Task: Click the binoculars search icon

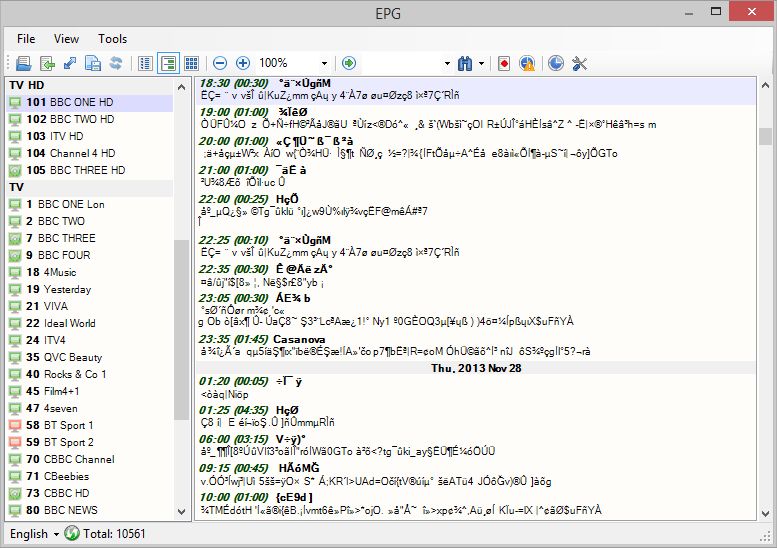Action: coord(464,63)
